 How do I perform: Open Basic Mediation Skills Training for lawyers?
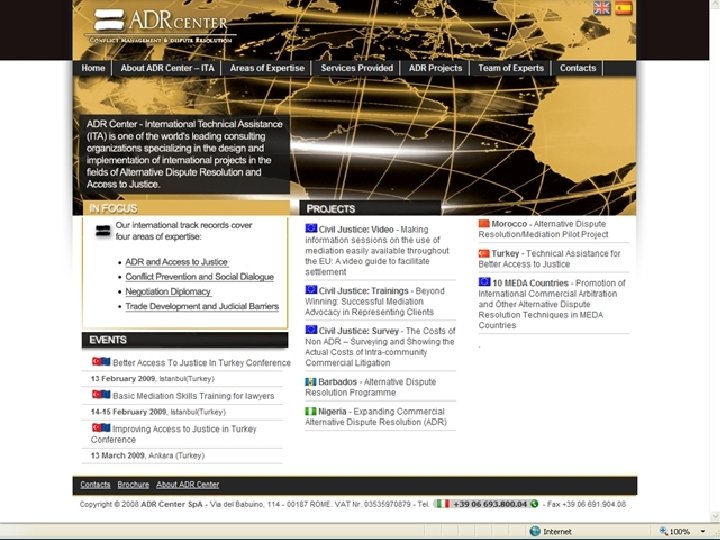coord(193,396)
